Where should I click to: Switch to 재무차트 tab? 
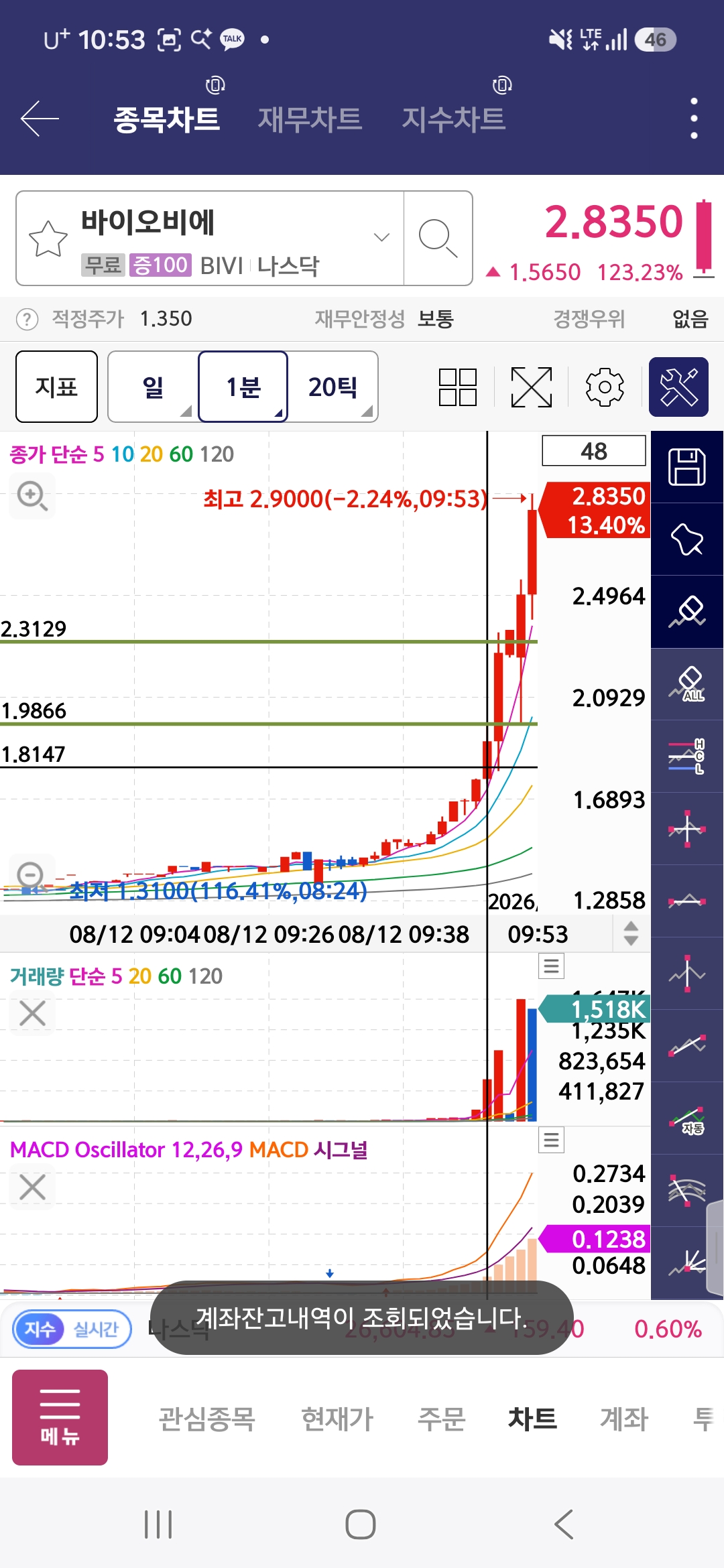pos(310,119)
